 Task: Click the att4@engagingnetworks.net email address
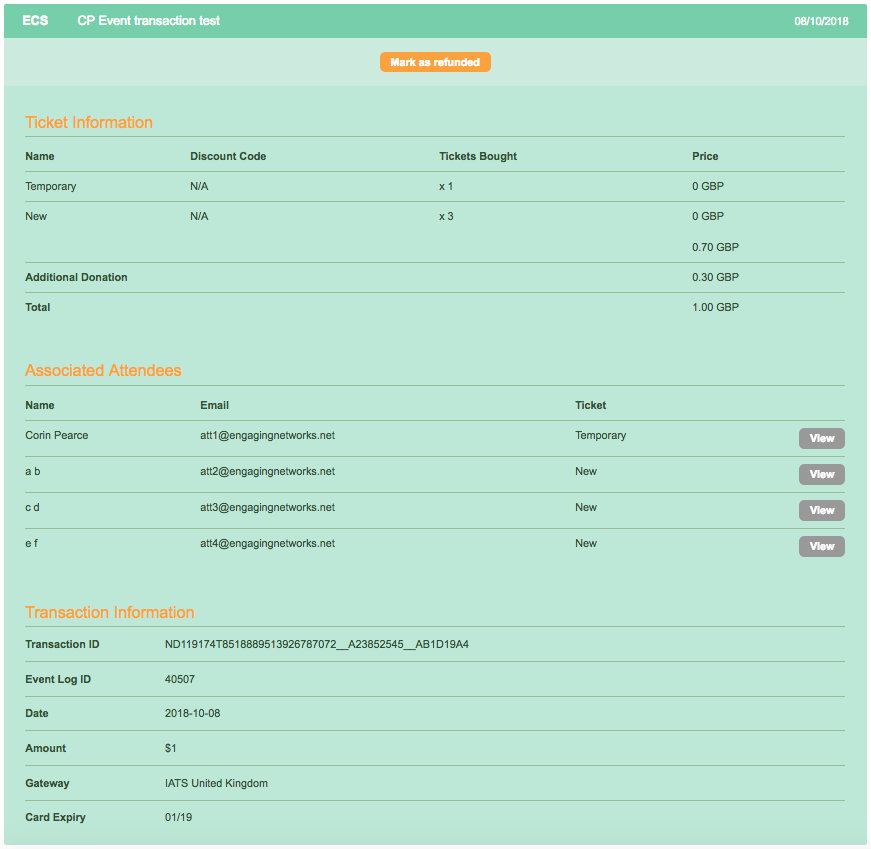[x=267, y=544]
